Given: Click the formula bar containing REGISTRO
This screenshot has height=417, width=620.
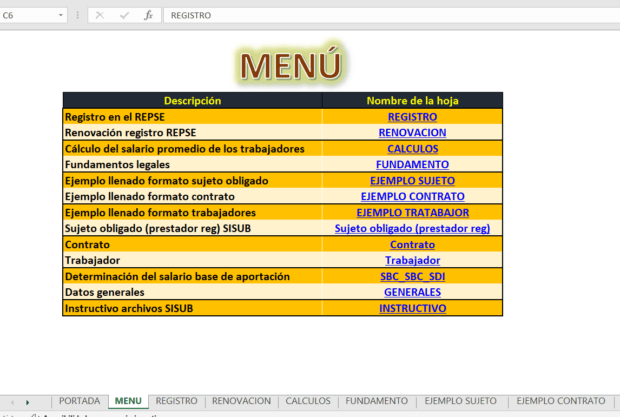Looking at the screenshot, I should 390,16.
